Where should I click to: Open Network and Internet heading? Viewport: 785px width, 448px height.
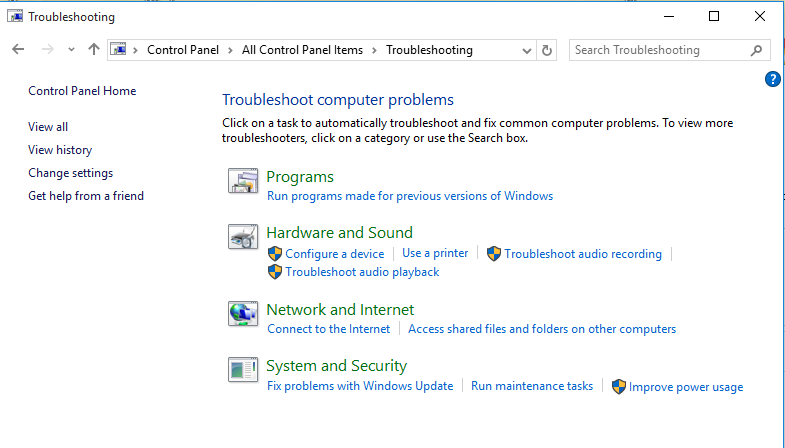340,309
